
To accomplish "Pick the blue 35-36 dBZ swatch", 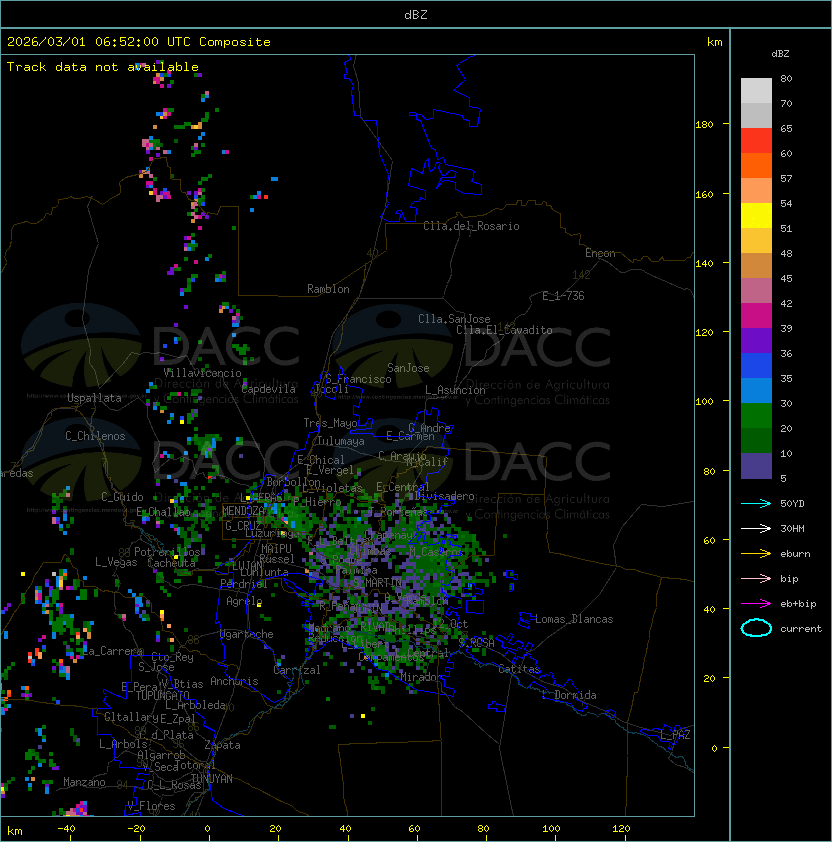I will tap(756, 366).
